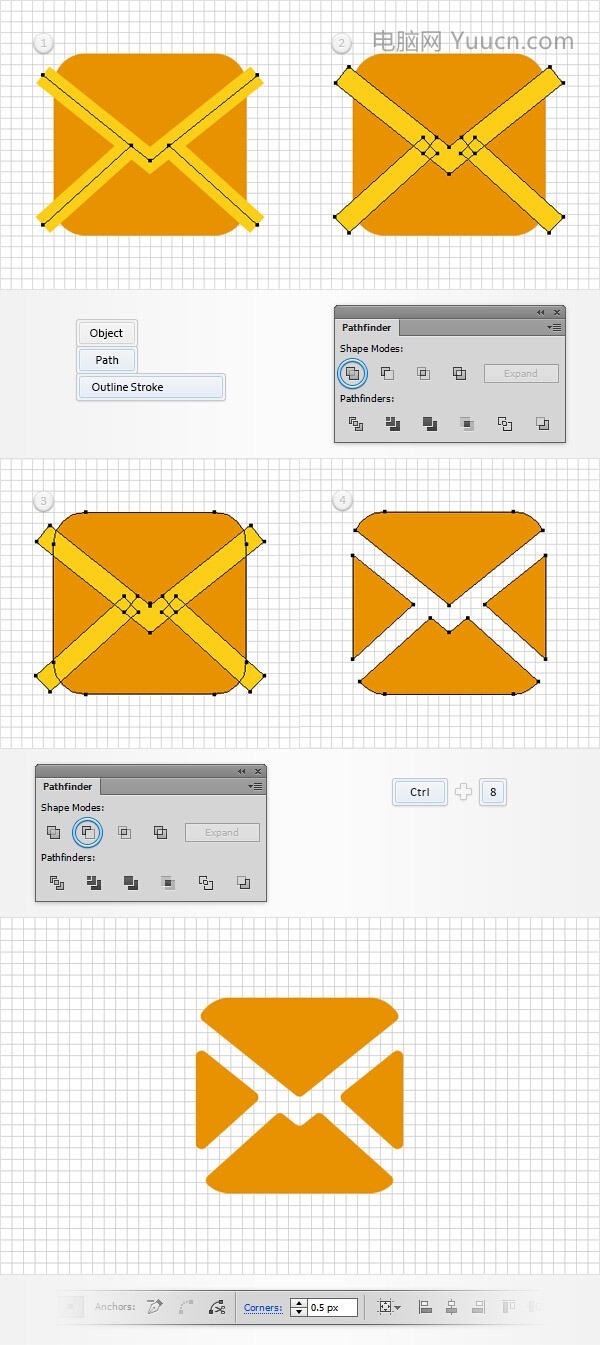600x1345 pixels.
Task: Click Merge in the upper Pathfinder panel
Action: (430, 424)
